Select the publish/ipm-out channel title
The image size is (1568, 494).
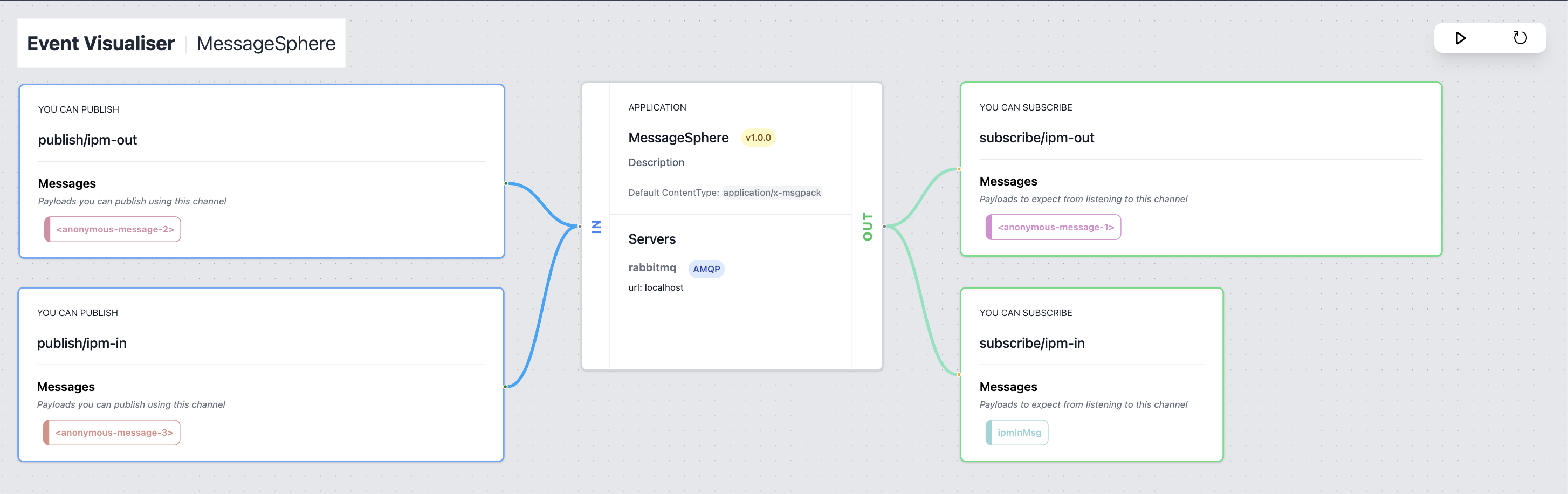(88, 140)
